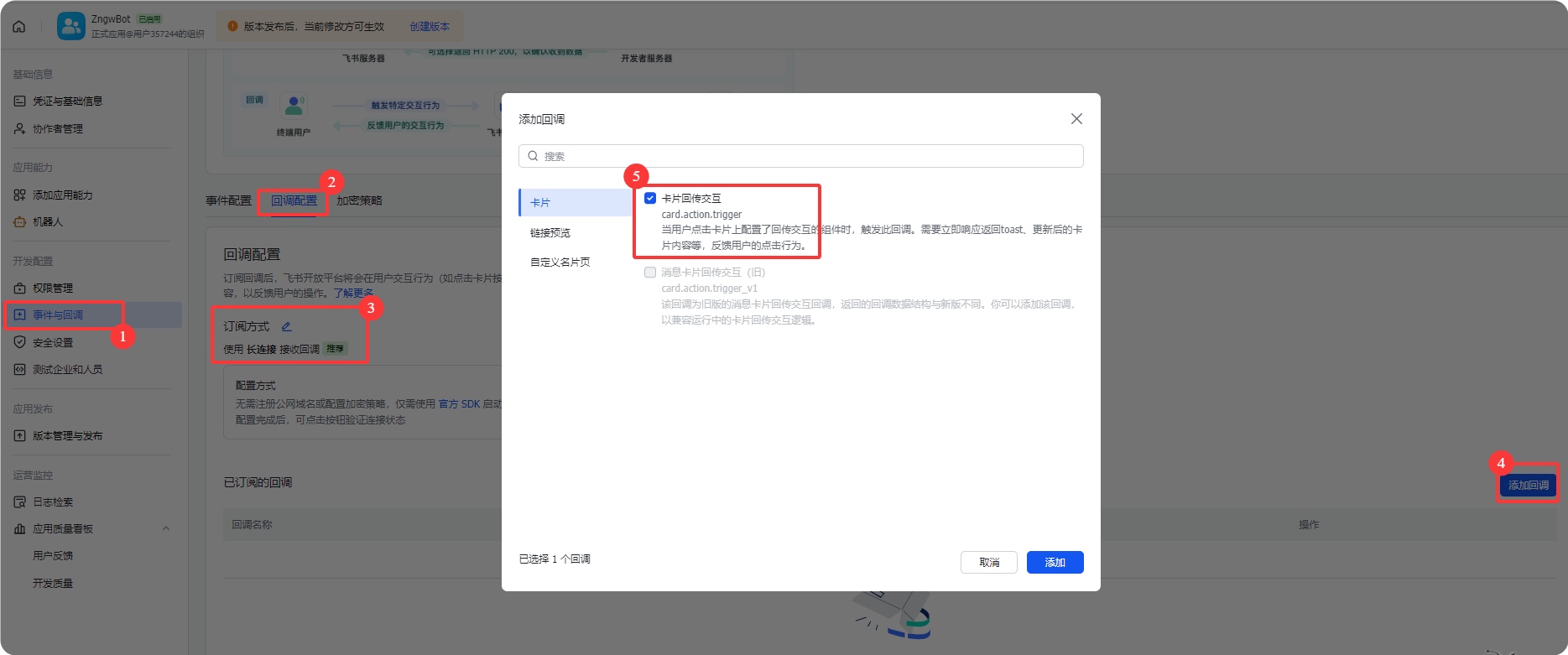
Task: Click the edit pencil beside 订阅方式
Action: 286,326
